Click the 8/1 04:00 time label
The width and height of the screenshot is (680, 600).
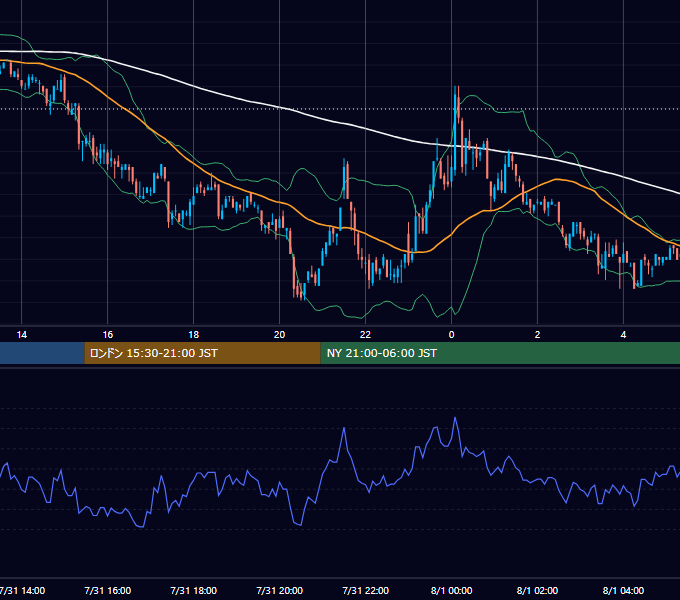(623, 590)
